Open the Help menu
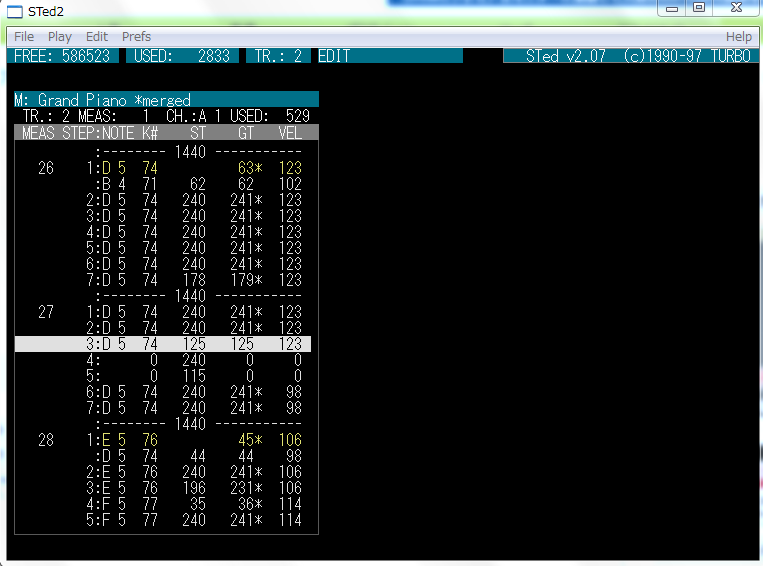The height and width of the screenshot is (566, 763). click(x=738, y=37)
